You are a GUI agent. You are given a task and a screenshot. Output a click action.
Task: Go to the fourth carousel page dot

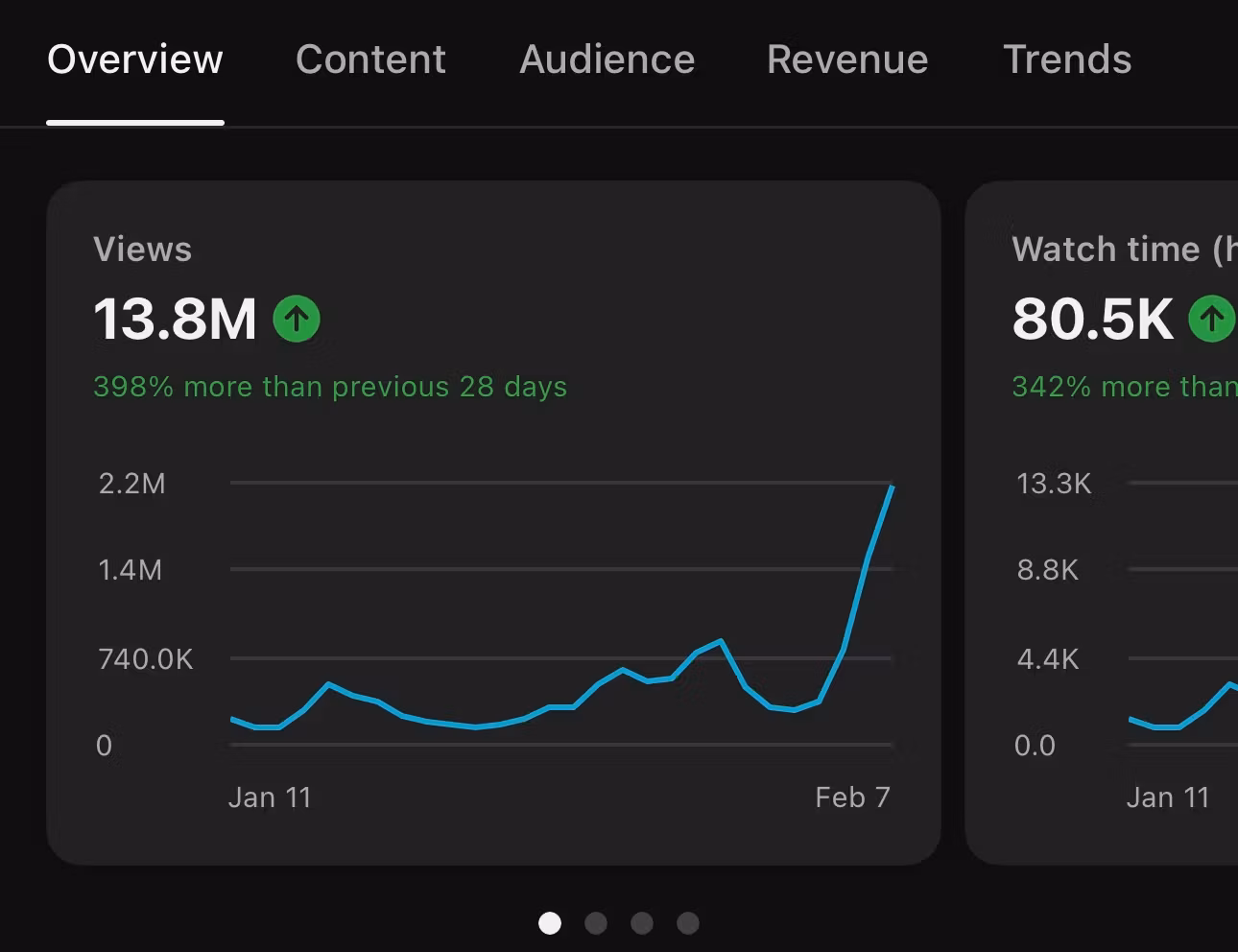pyautogui.click(x=688, y=923)
